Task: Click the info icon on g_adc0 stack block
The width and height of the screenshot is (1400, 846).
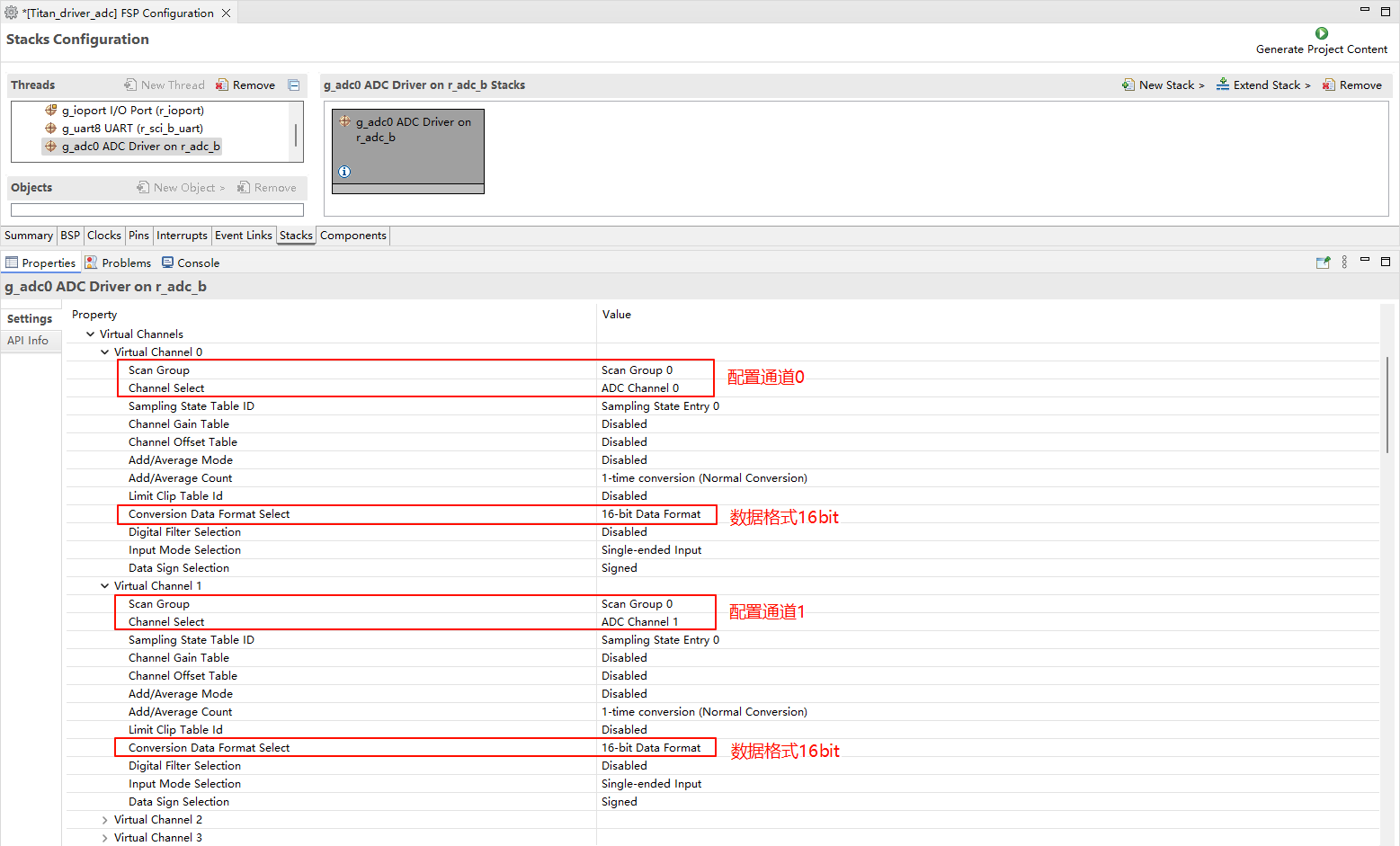Action: point(344,172)
